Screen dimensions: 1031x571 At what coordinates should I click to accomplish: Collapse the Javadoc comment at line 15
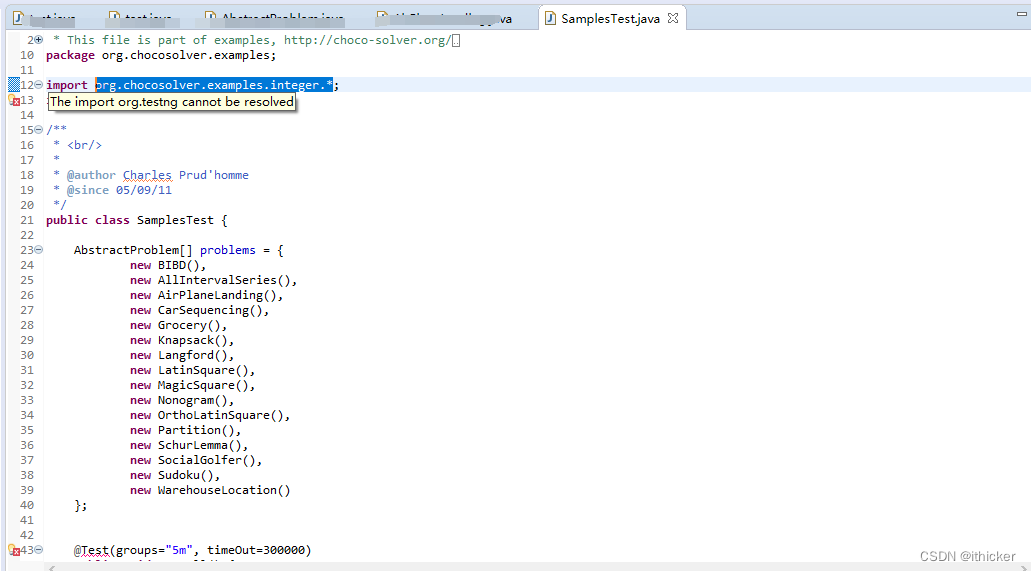point(39,130)
